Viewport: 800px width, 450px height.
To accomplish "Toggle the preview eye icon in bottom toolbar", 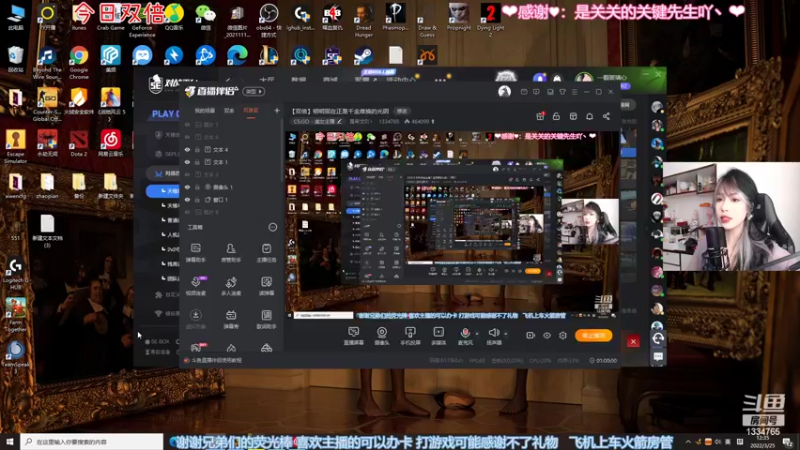I will 547,335.
